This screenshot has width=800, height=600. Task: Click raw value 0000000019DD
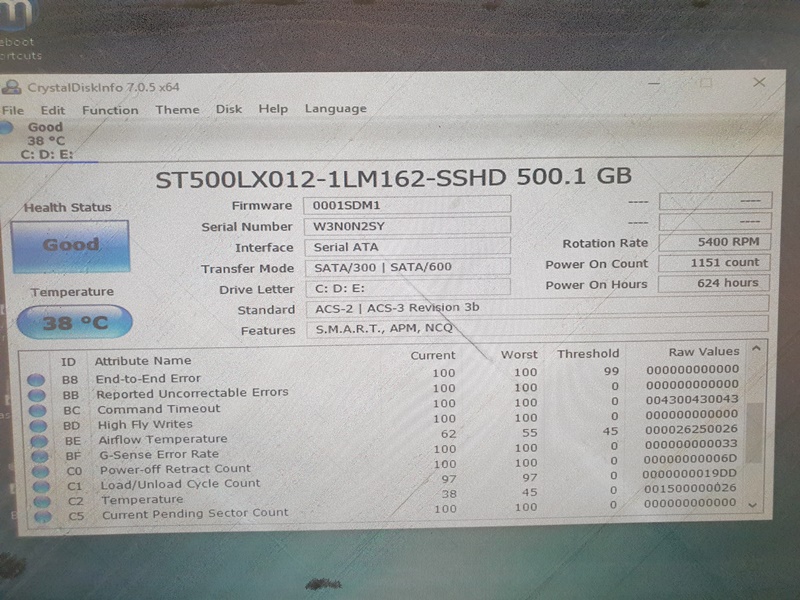689,473
